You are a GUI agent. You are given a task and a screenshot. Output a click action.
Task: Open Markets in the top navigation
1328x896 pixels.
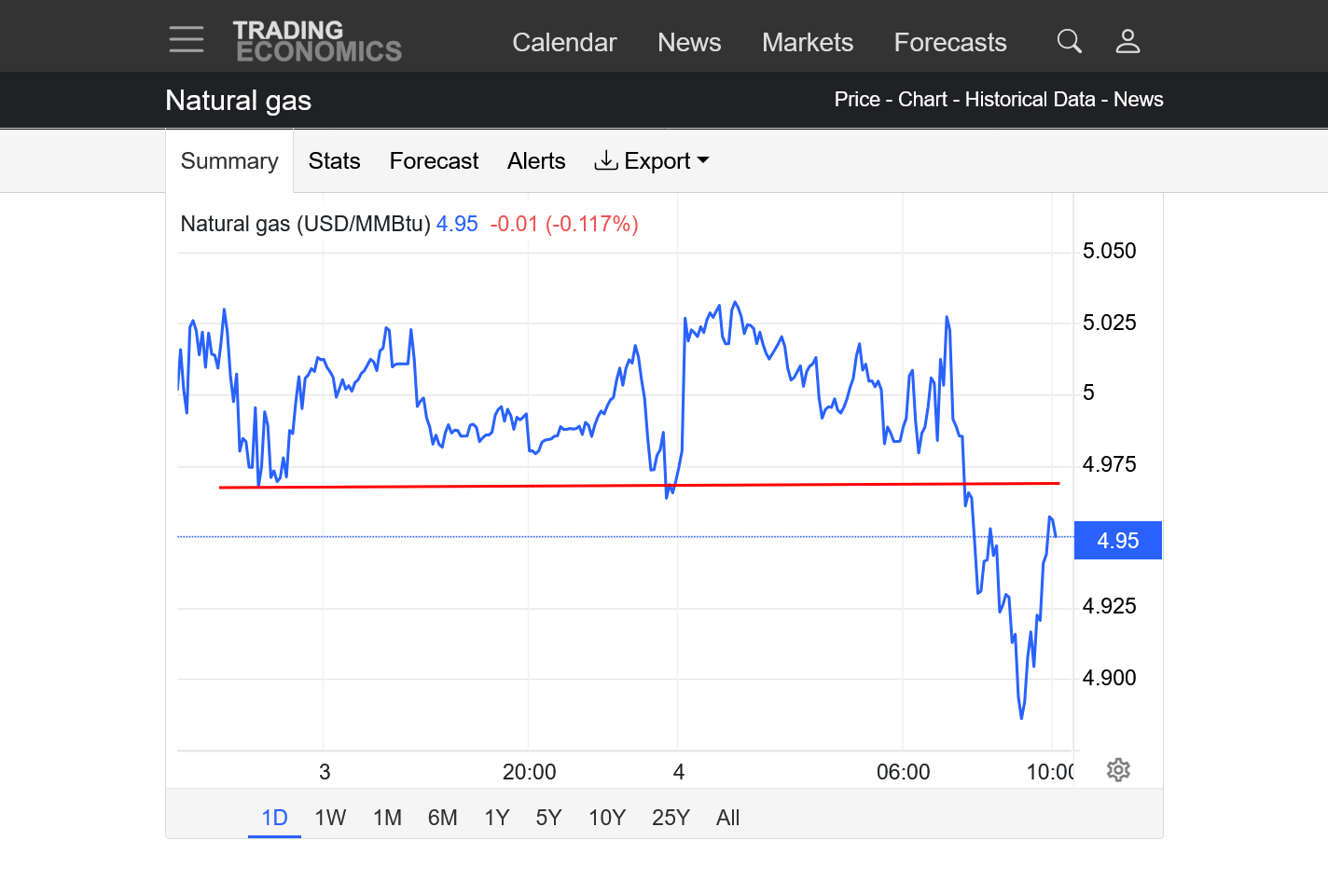point(808,42)
